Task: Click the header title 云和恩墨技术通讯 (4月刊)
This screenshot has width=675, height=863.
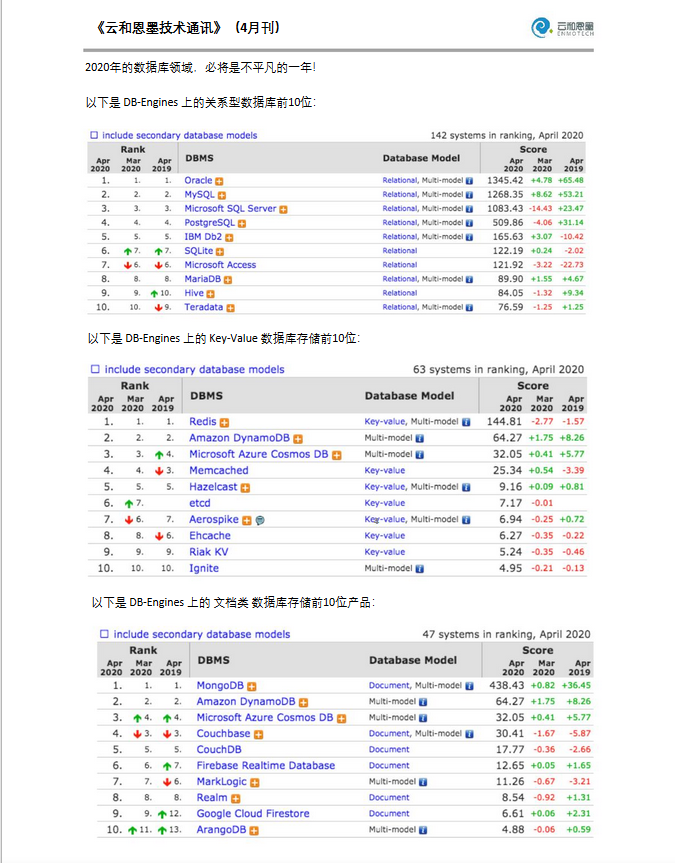Action: [x=188, y=28]
